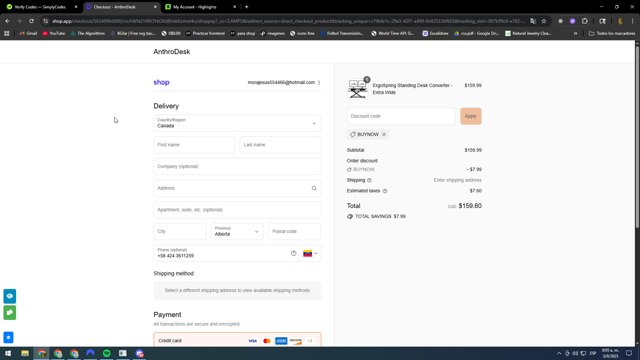Click the TOTAL SAVINGS $7.99 text
The image size is (640, 360).
tap(380, 216)
